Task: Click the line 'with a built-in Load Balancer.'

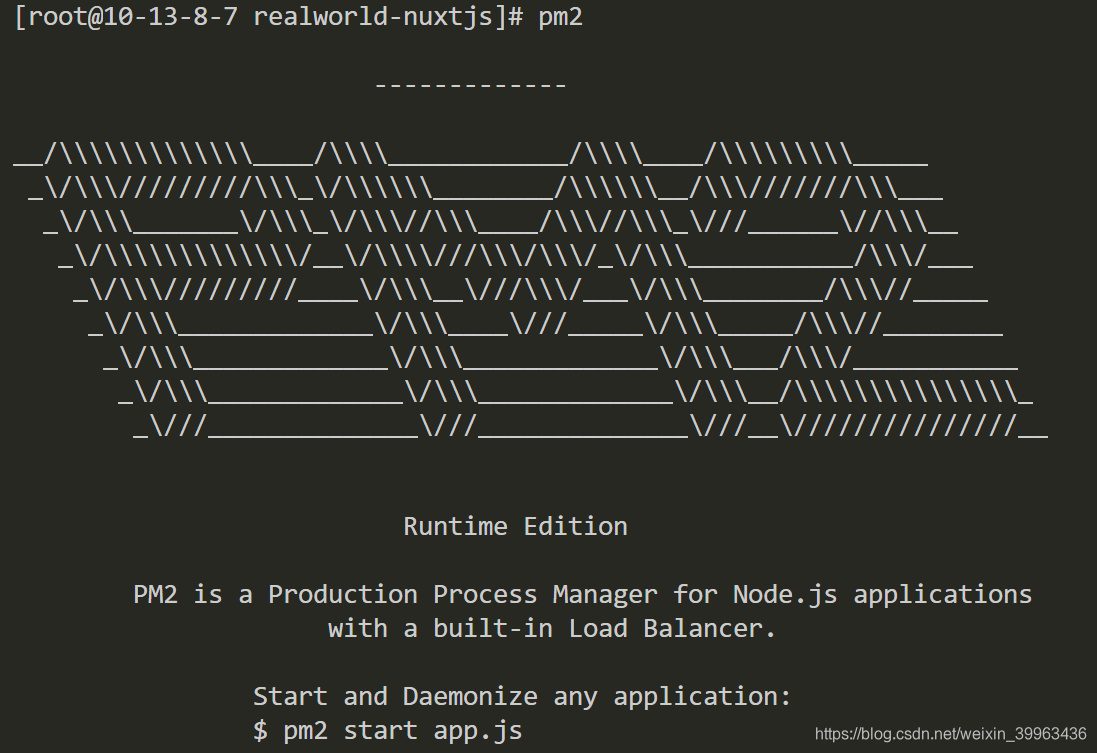Action: 553,628
